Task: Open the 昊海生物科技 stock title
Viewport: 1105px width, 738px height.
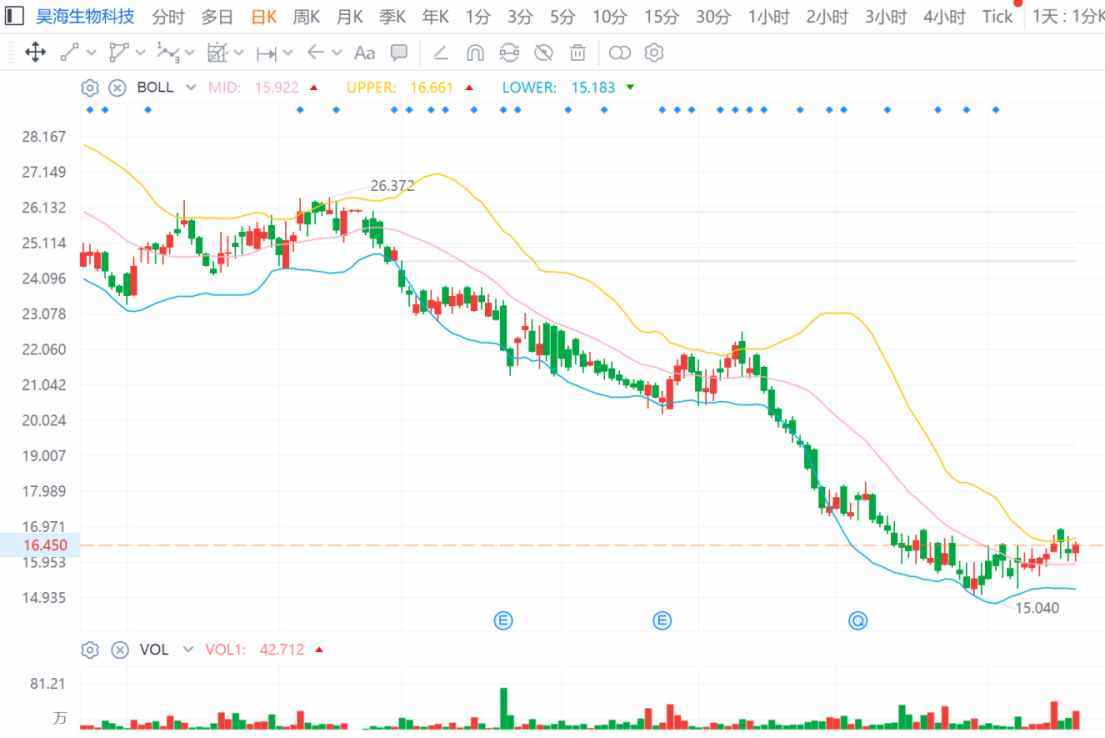Action: click(85, 16)
